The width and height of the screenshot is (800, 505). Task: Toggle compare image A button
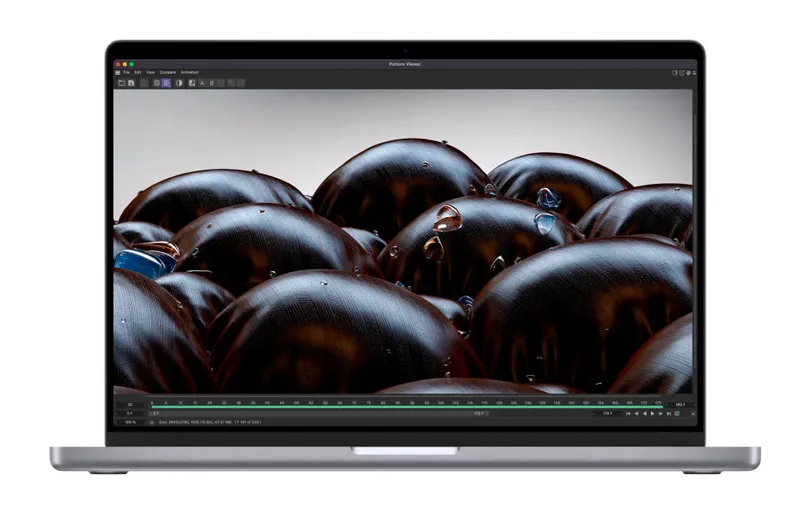[202, 83]
